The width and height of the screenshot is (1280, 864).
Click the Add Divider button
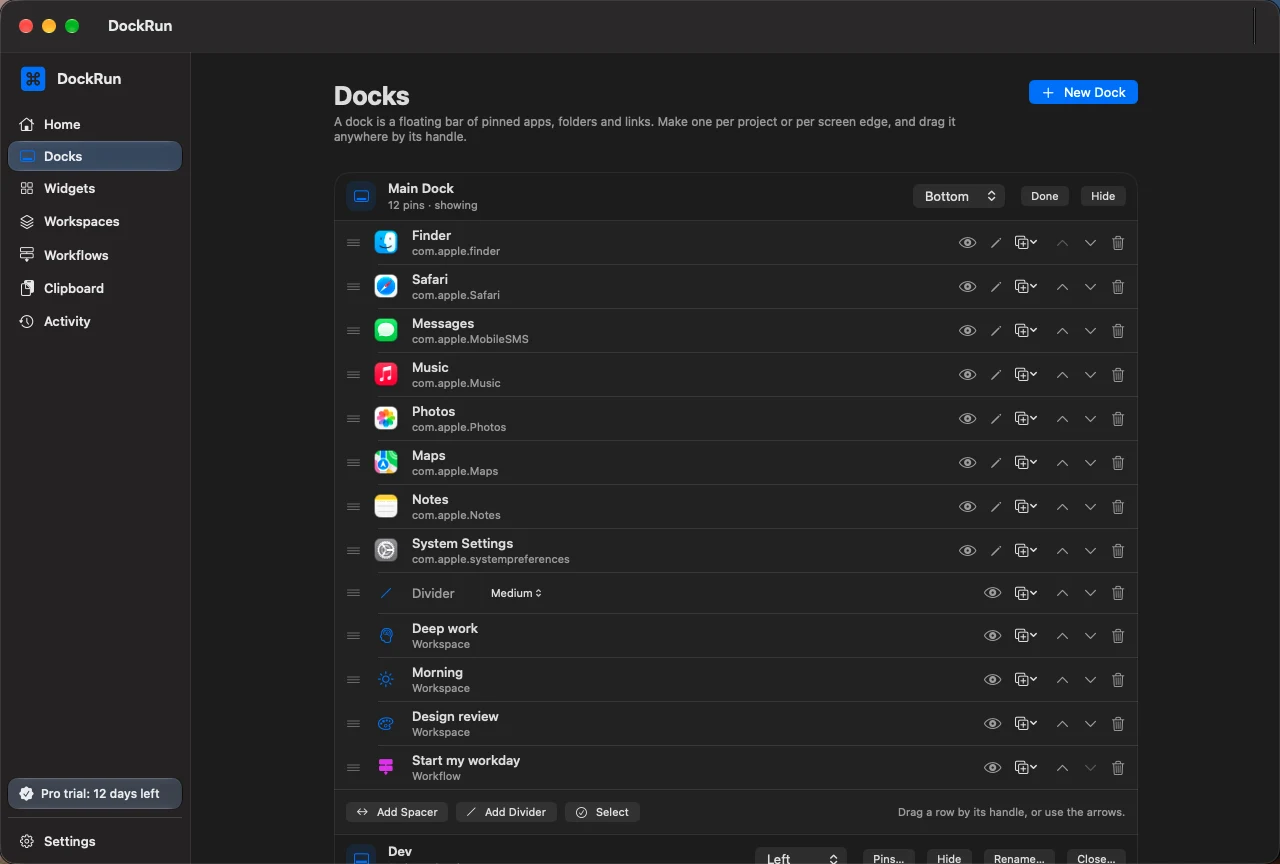coord(506,812)
